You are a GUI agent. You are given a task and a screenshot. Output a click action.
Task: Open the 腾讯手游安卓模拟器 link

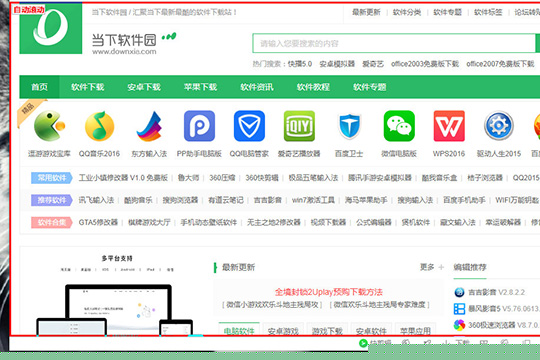click(380, 178)
